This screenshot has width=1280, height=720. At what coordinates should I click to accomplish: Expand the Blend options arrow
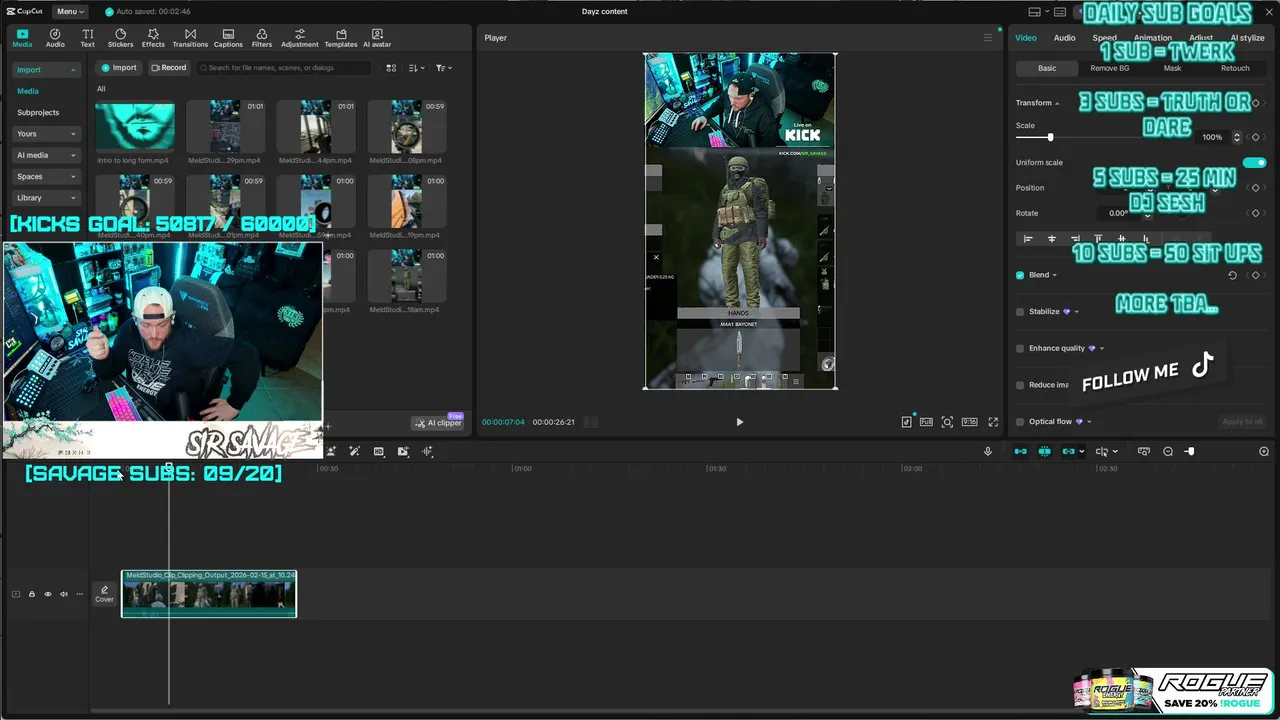coord(1054,275)
